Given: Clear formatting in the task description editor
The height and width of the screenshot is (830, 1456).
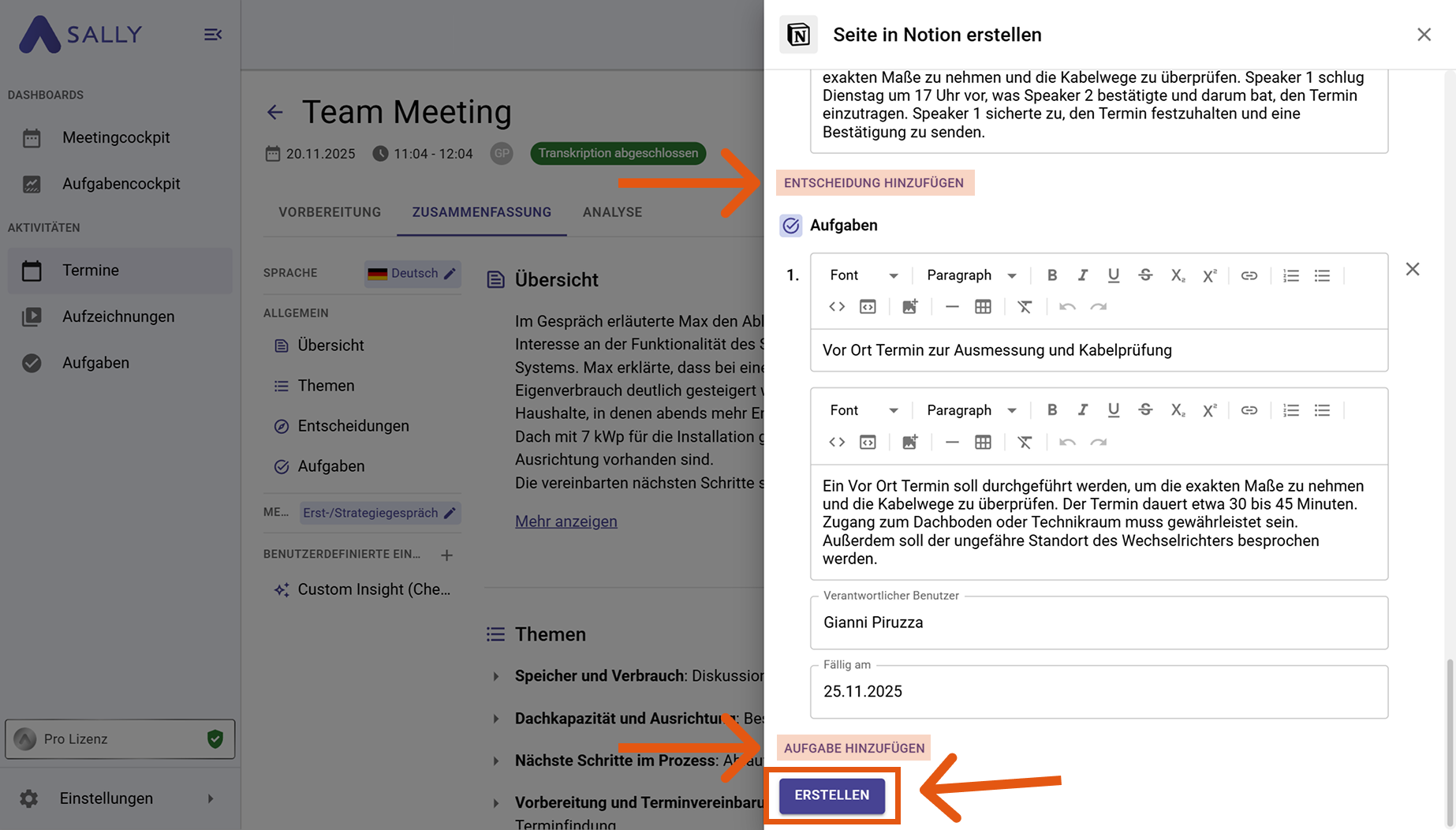Looking at the screenshot, I should coord(1024,442).
